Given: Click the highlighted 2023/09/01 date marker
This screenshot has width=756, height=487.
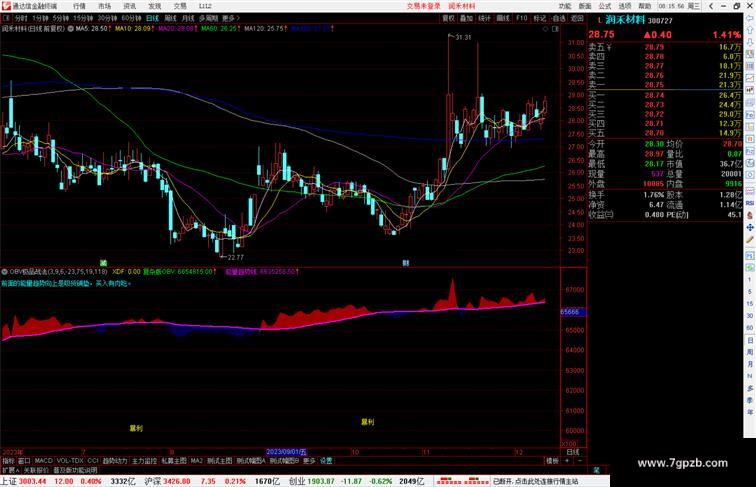Looking at the screenshot, I should click(286, 452).
